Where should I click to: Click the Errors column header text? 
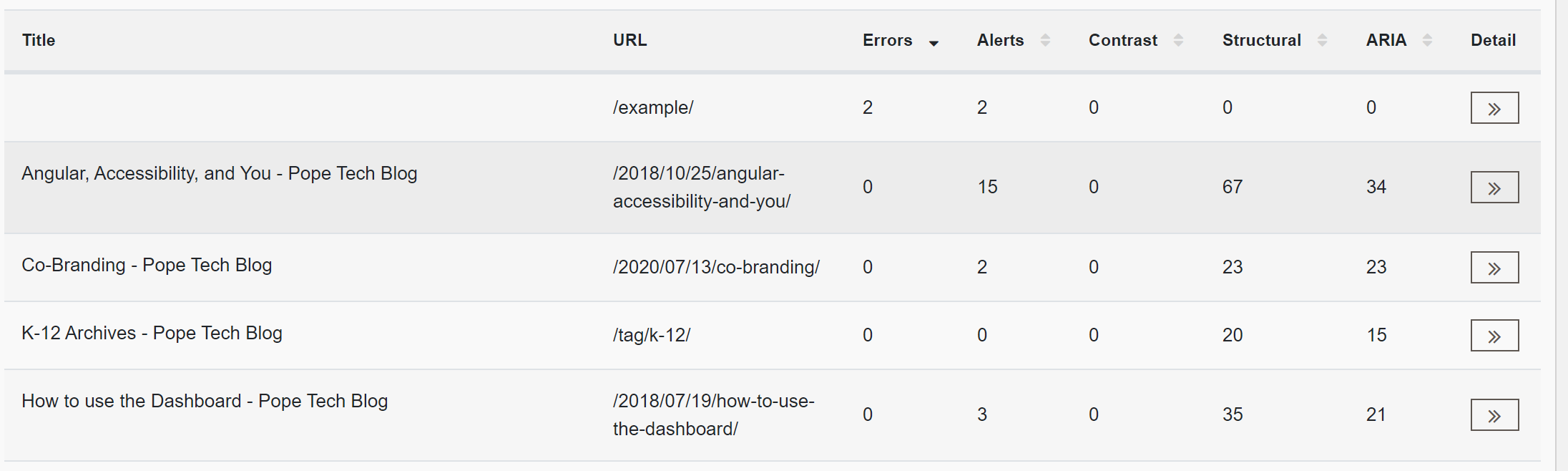[887, 40]
